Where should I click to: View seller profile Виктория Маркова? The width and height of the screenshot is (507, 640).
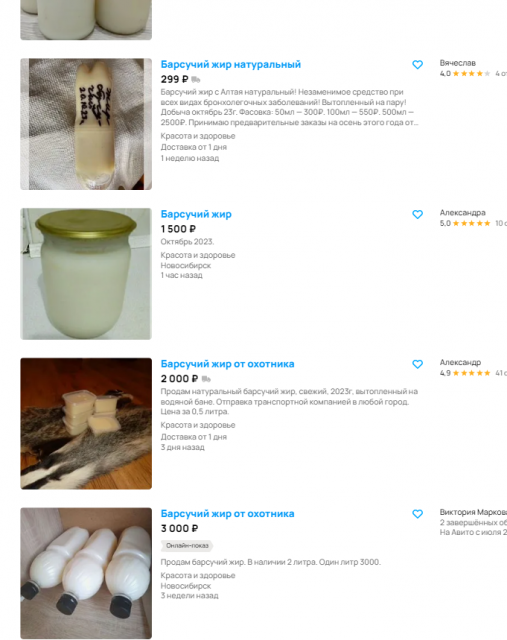point(473,512)
